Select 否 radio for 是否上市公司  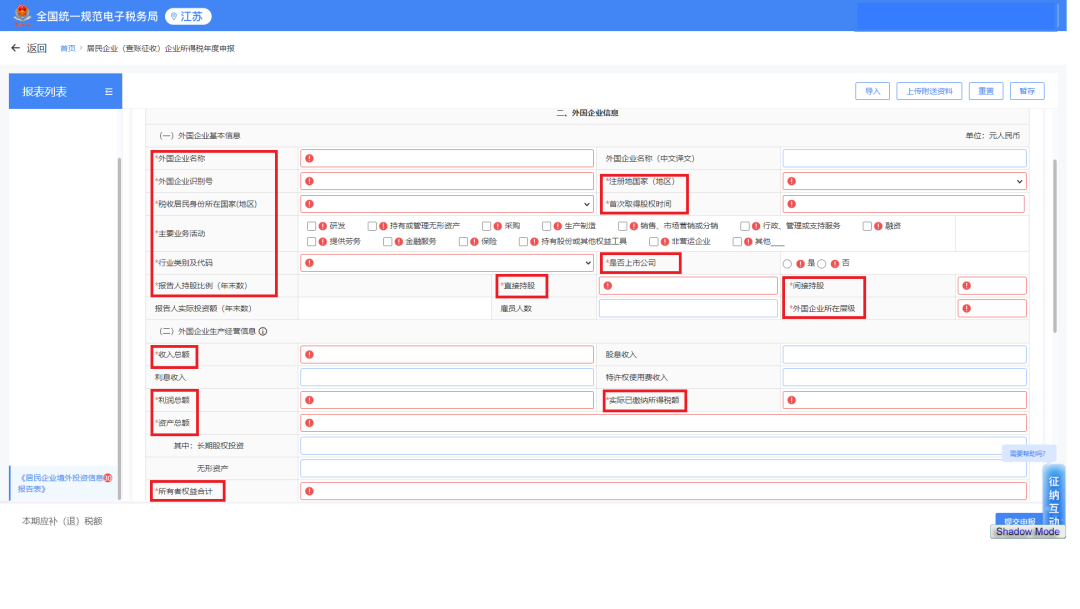(x=822, y=264)
